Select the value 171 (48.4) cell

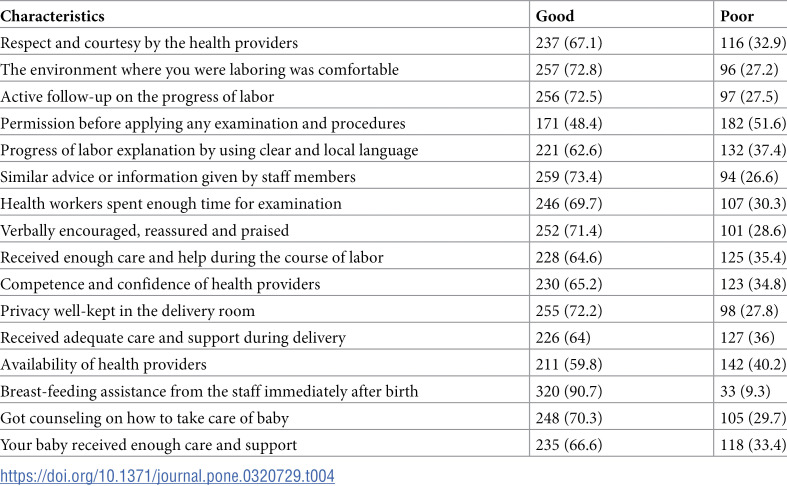pos(569,123)
